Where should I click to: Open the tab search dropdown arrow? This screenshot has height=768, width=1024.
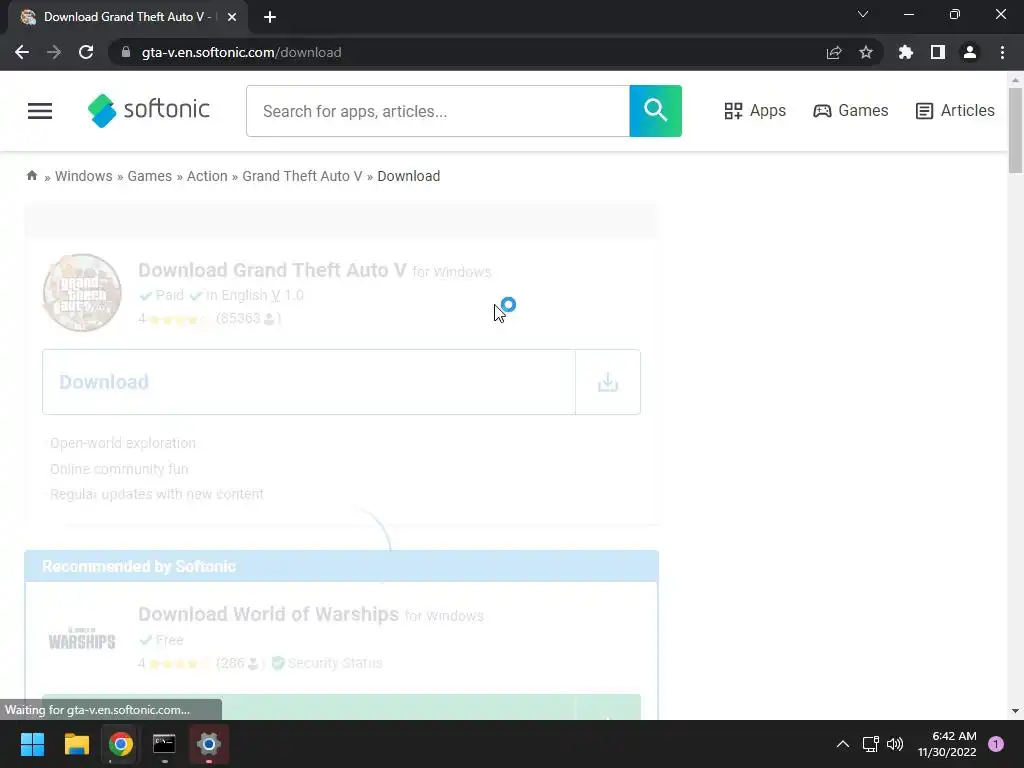tap(863, 14)
